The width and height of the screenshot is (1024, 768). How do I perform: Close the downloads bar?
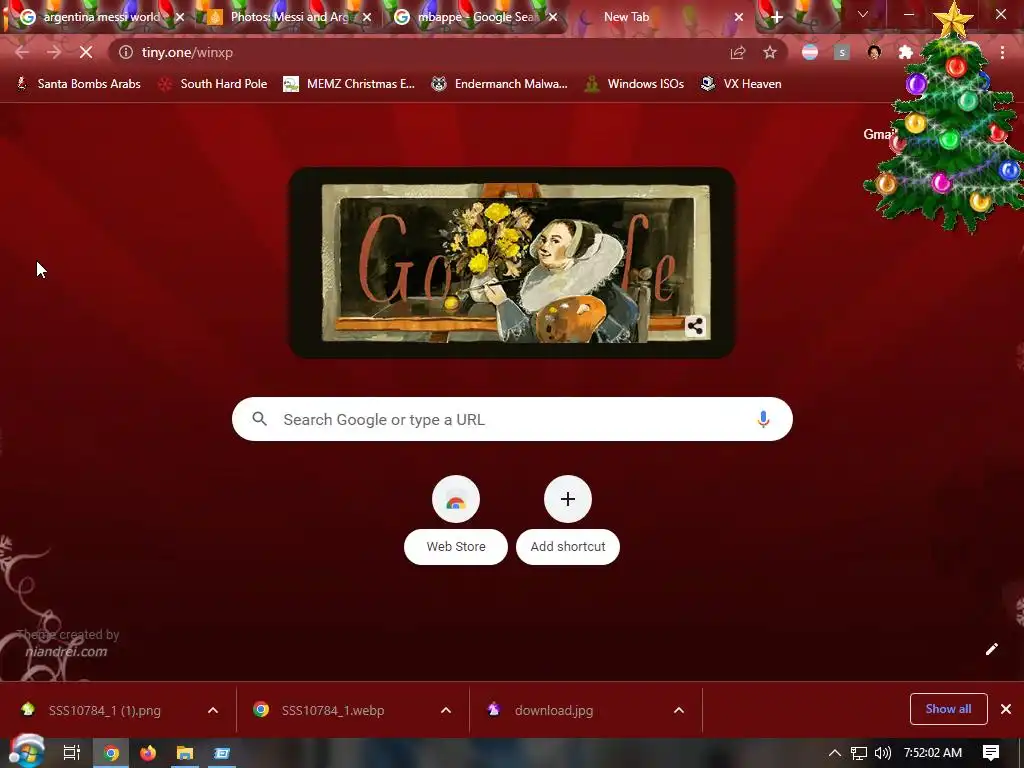(1006, 709)
